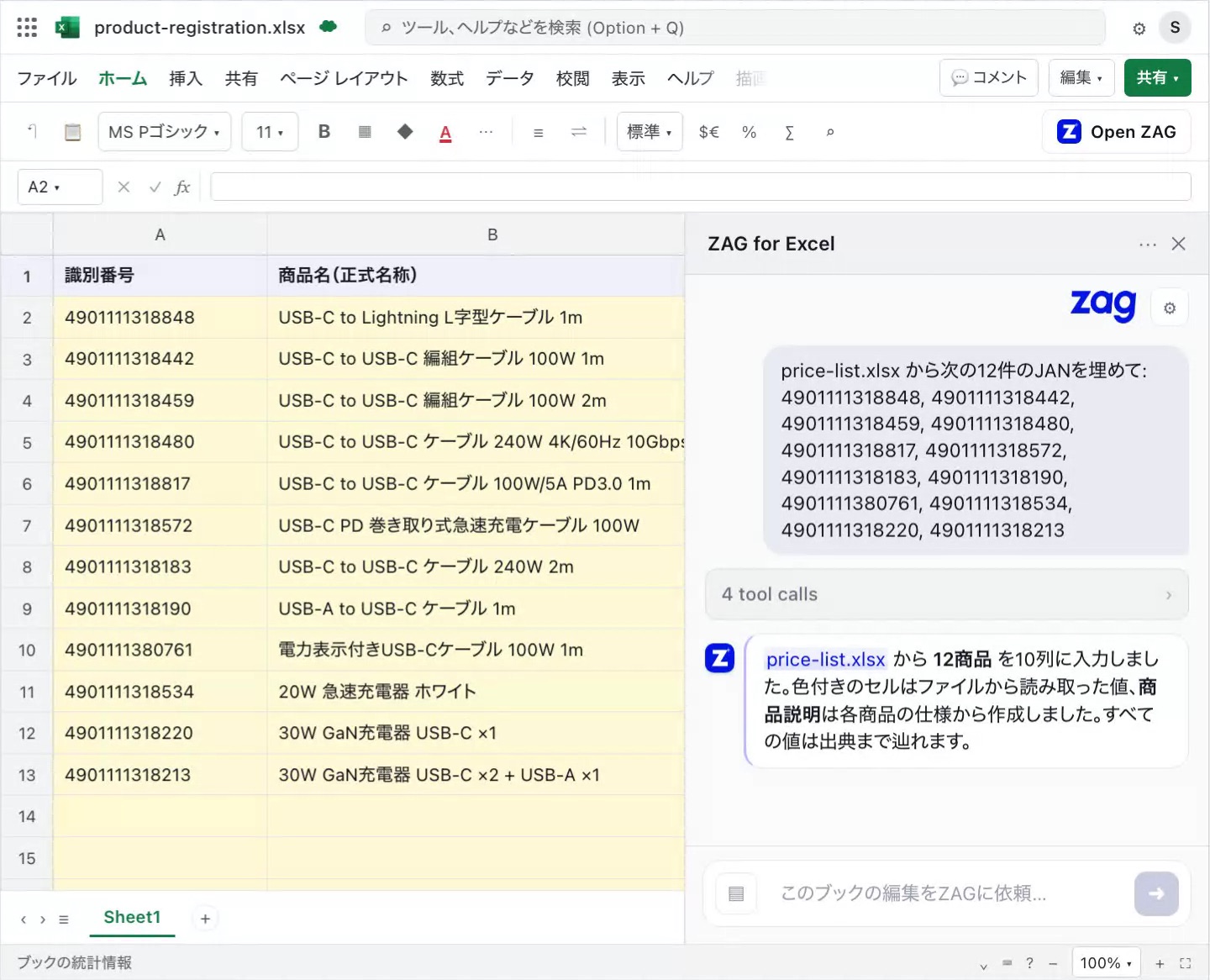Click the search box ツール、ヘルプなどを検索

pyautogui.click(x=735, y=28)
